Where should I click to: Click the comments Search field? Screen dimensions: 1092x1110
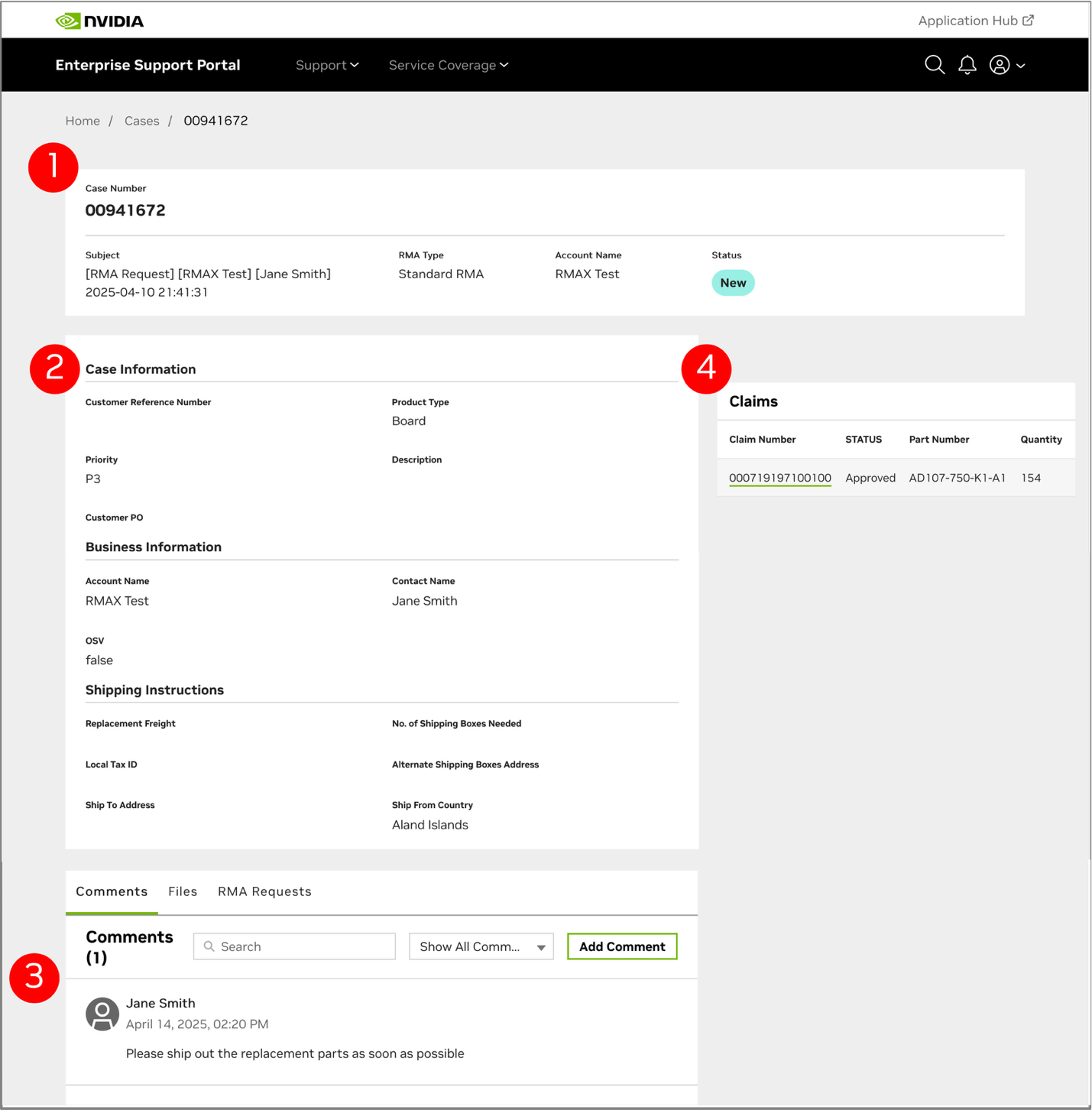tap(294, 946)
